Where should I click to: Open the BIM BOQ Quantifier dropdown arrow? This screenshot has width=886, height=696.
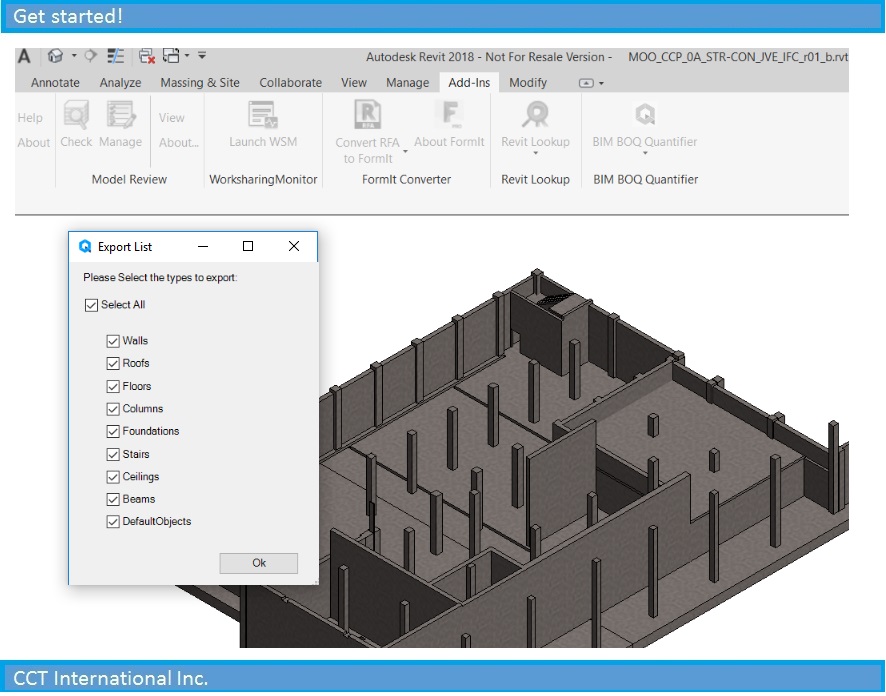click(x=645, y=152)
